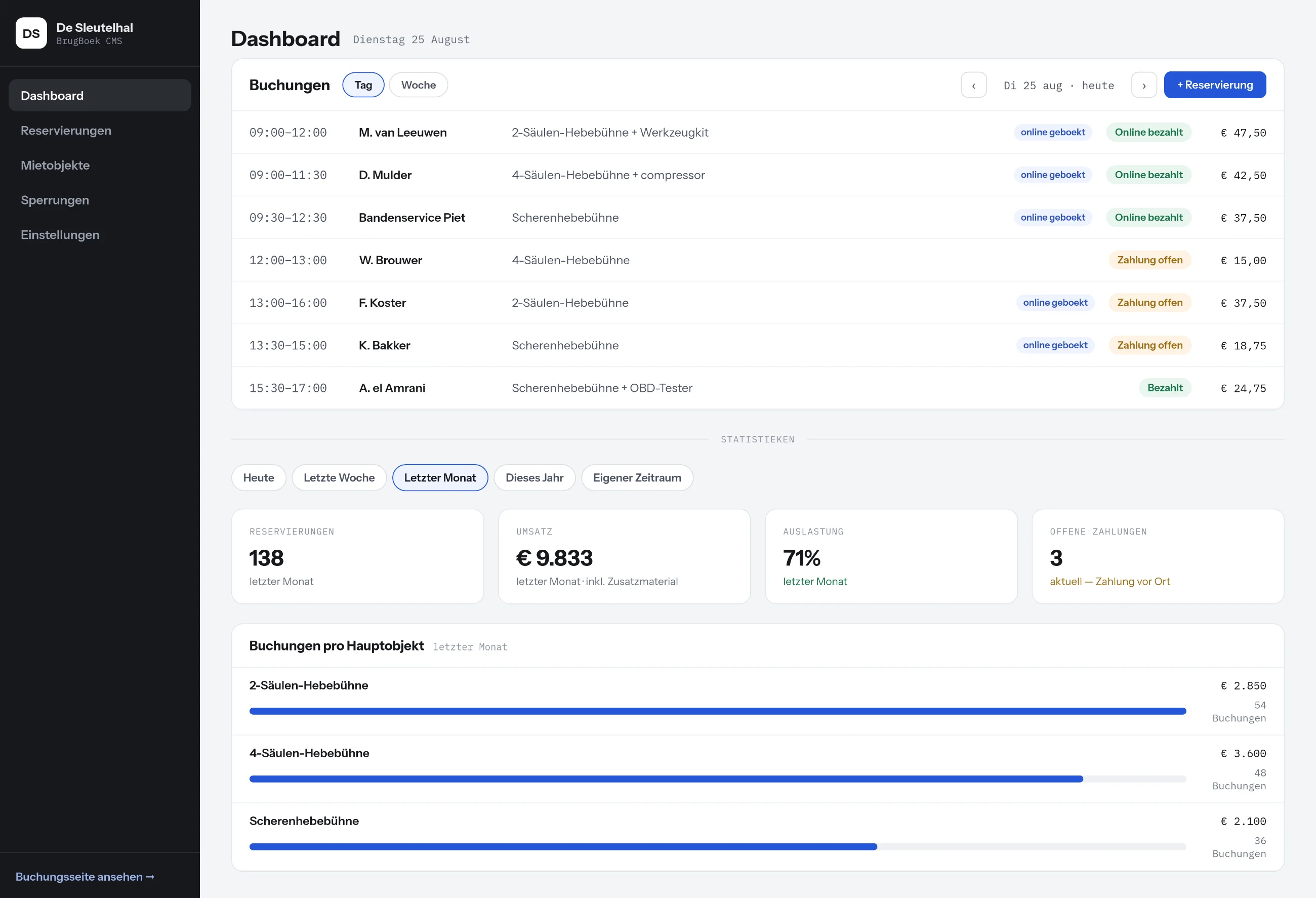Click Bezahlt badge for A. el Amrani
The height and width of the screenshot is (898, 1316).
[1165, 388]
